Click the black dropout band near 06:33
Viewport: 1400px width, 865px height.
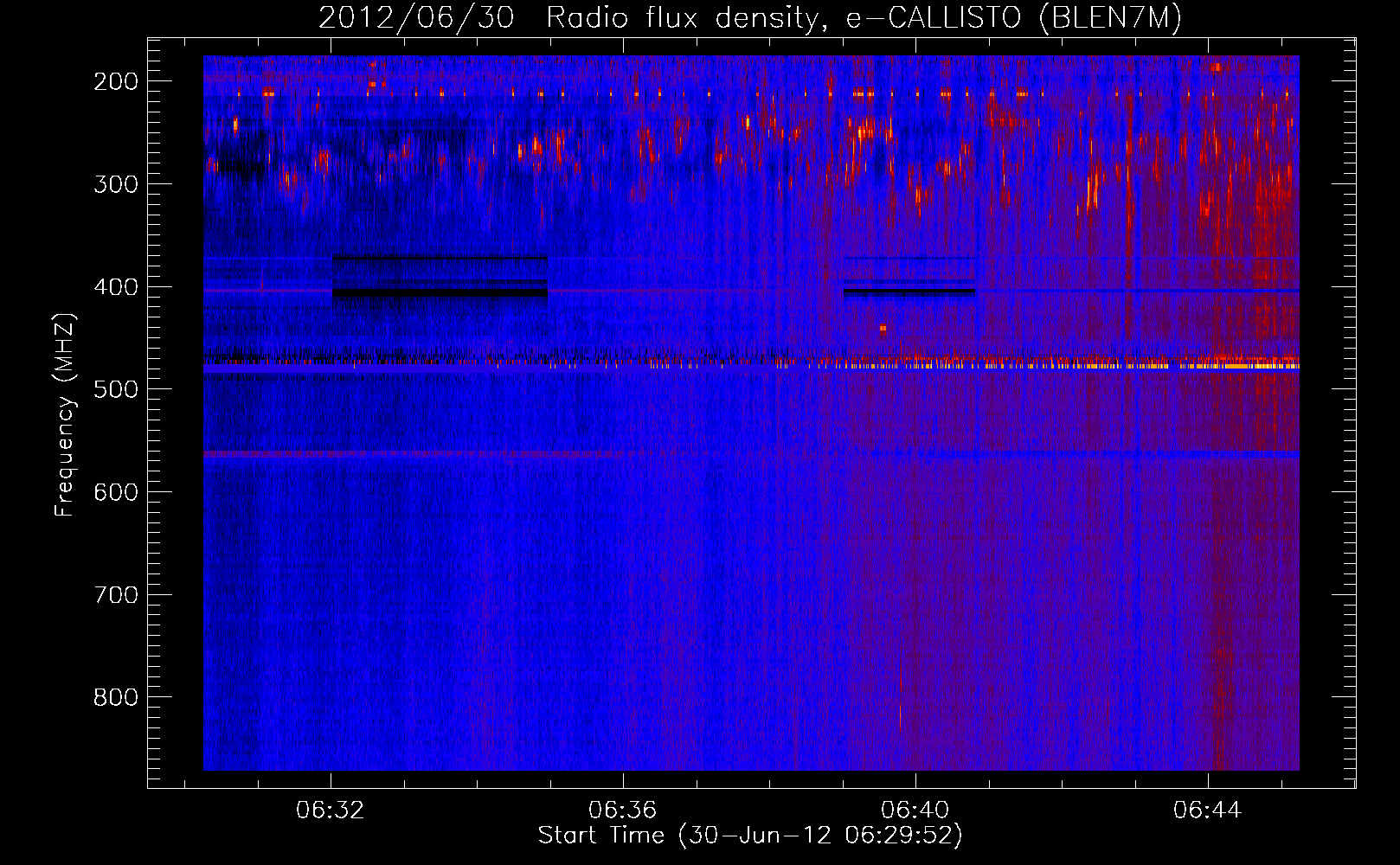pos(440,293)
